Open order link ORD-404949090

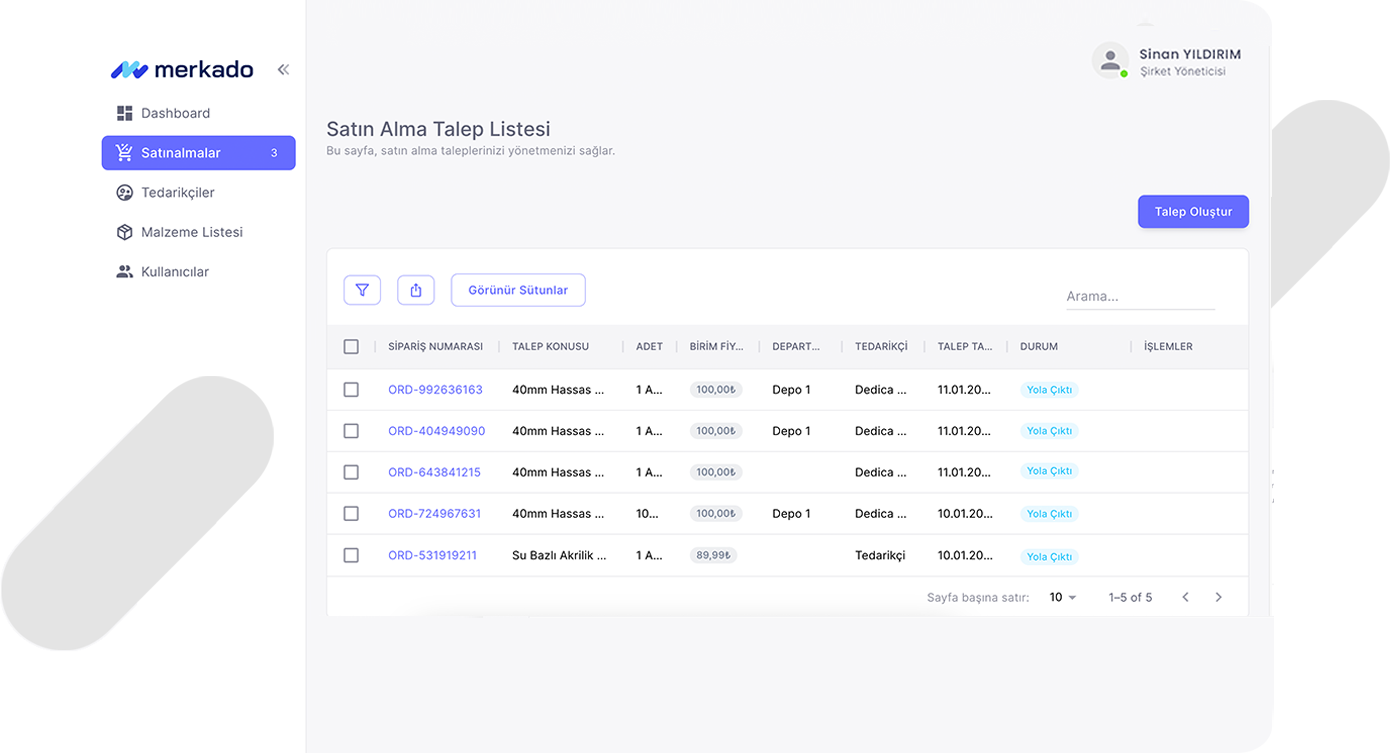point(436,431)
